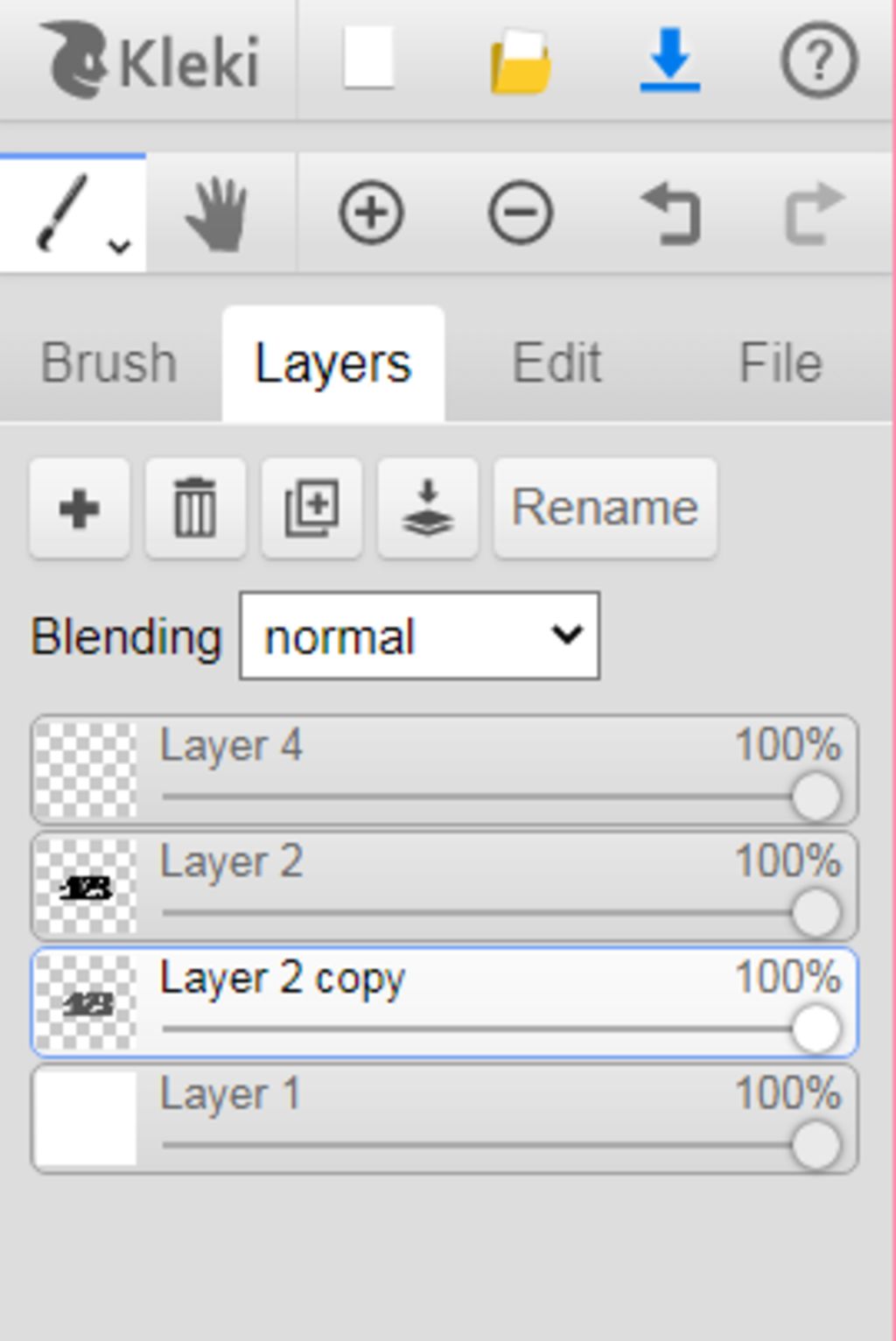
Task: Switch to the Brush tab
Action: coord(109,363)
